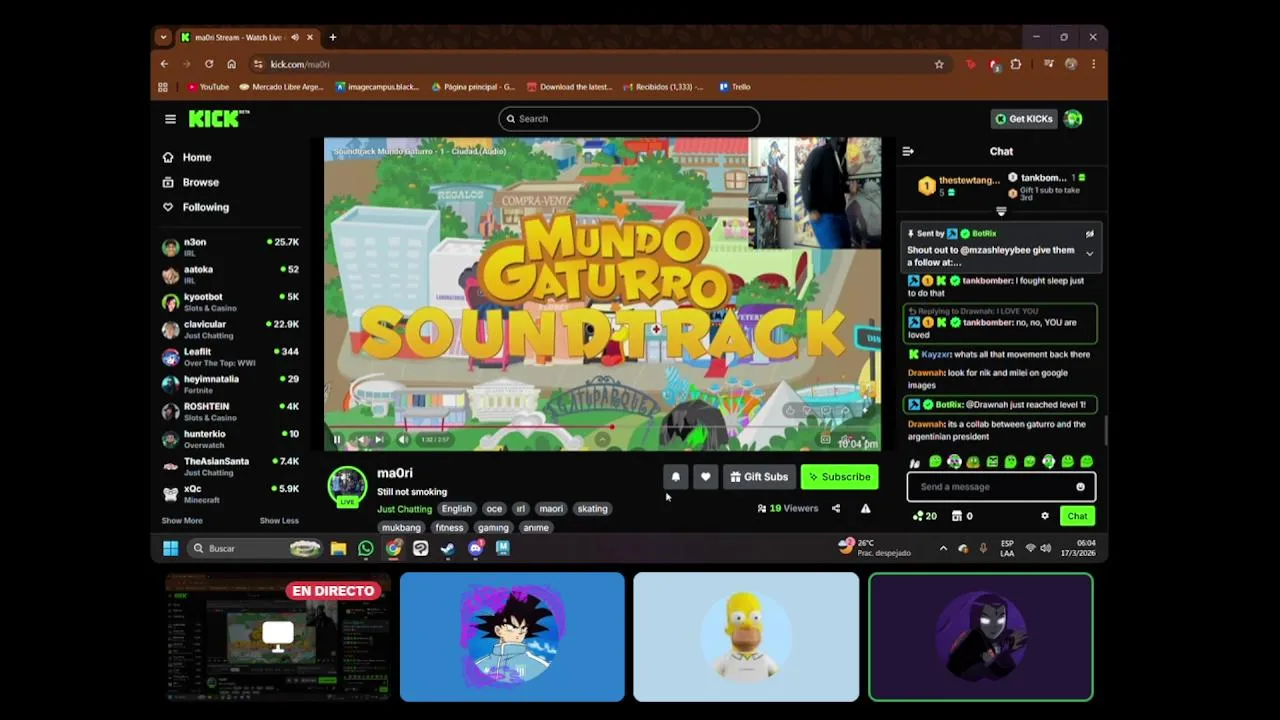
Task: Send message with green Chat button
Action: click(x=1077, y=516)
